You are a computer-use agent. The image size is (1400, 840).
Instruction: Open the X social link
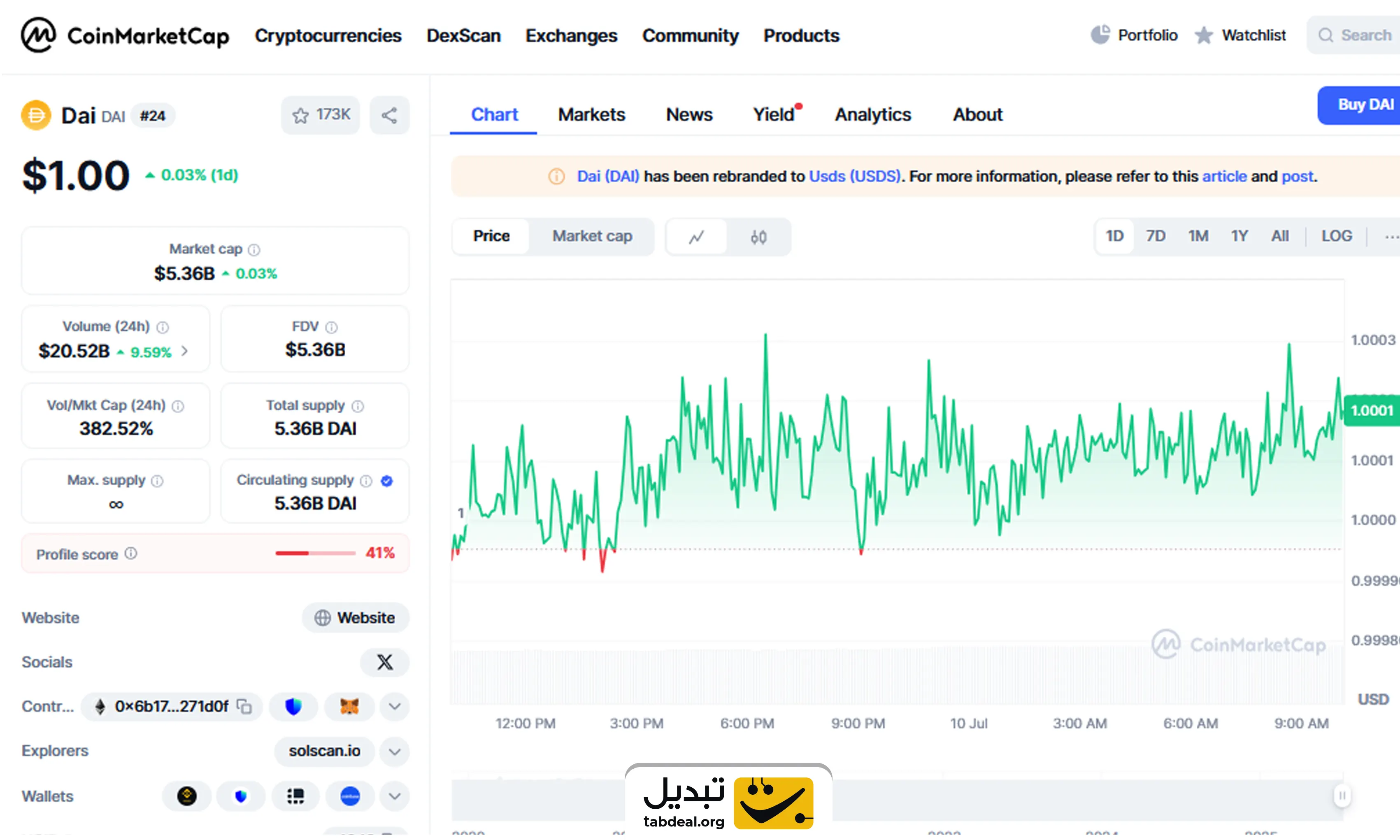(385, 662)
